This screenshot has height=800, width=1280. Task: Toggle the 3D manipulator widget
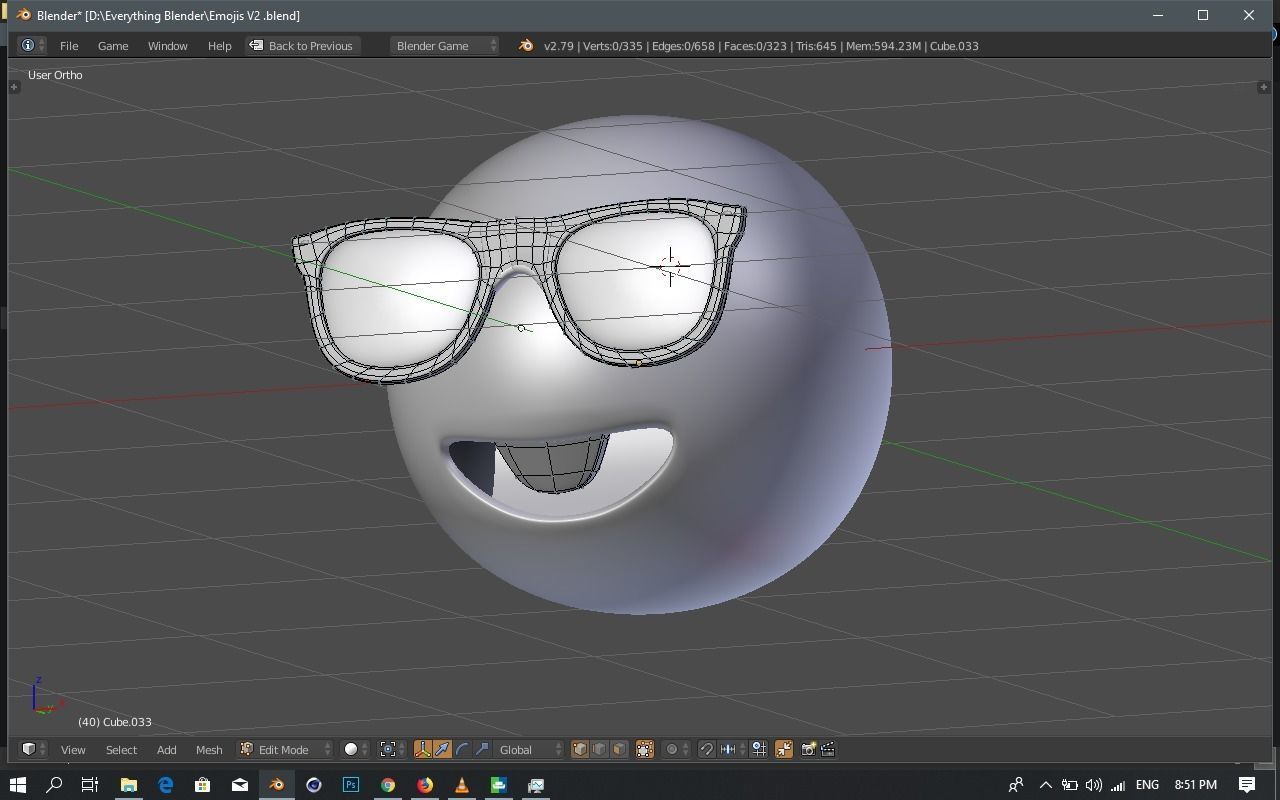coord(423,749)
